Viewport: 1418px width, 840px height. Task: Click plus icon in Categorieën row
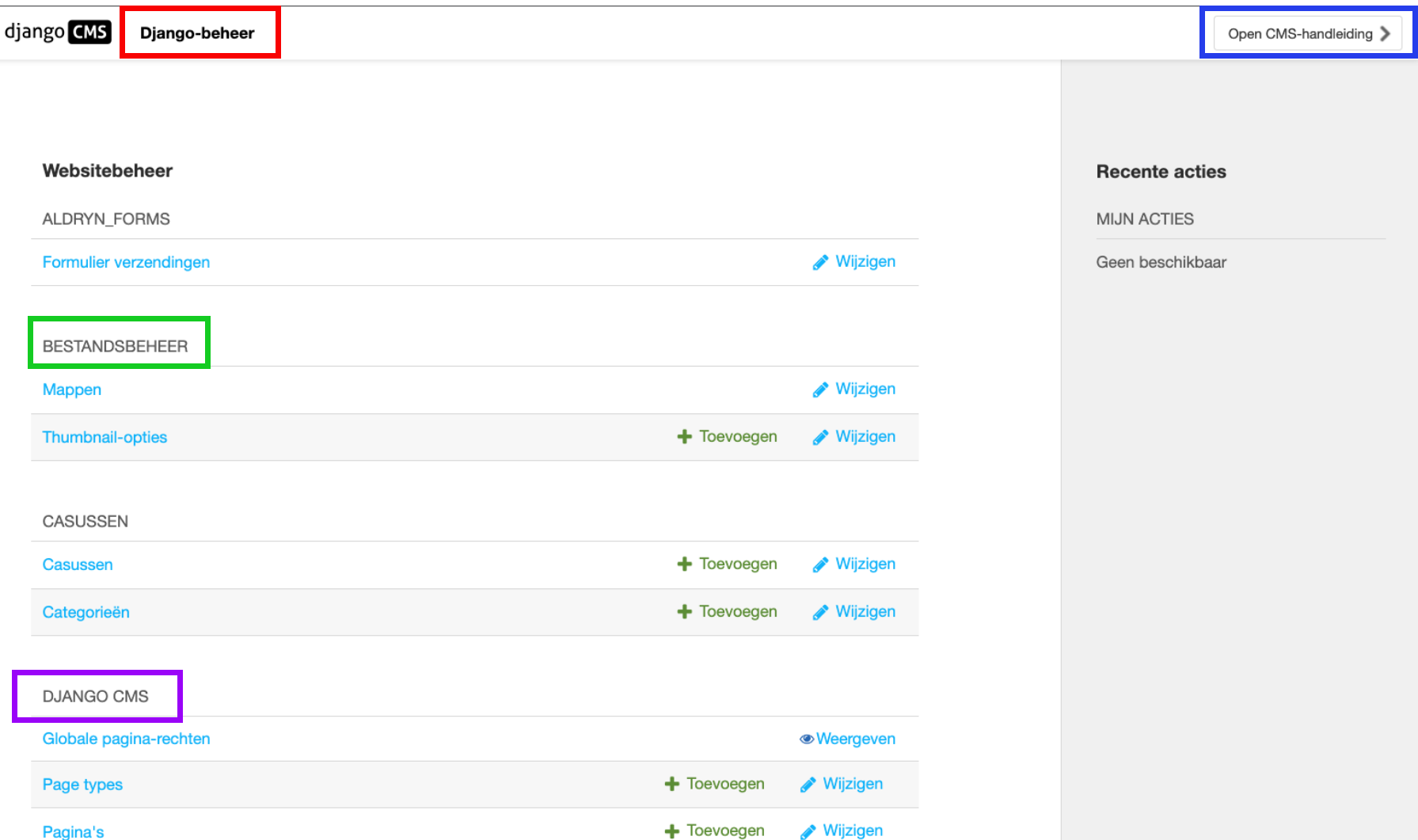pyautogui.click(x=685, y=612)
